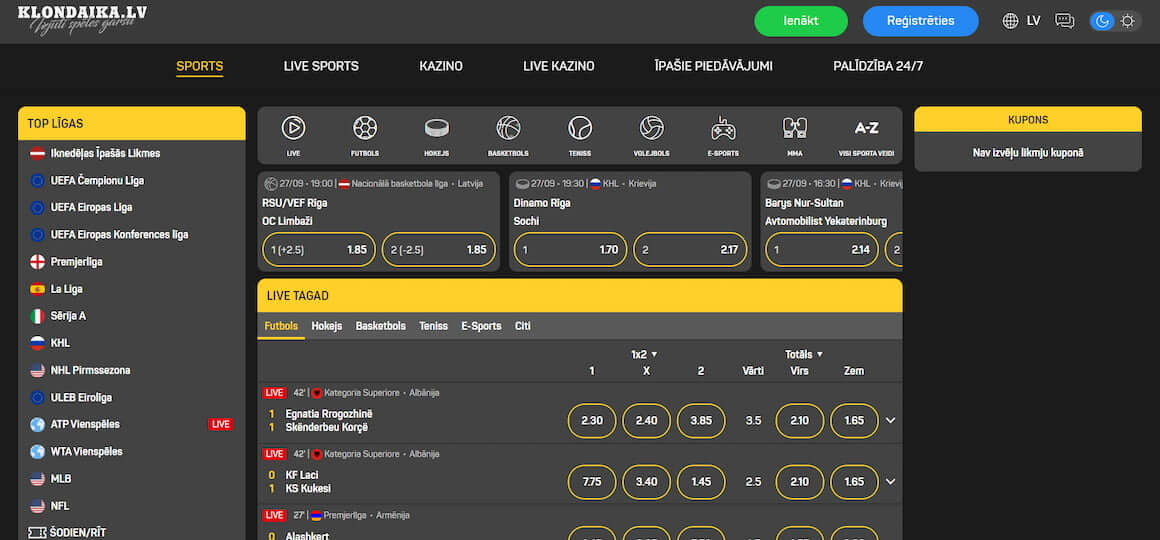Go to the SPORTS menu
The width and height of the screenshot is (1160, 540).
point(200,66)
